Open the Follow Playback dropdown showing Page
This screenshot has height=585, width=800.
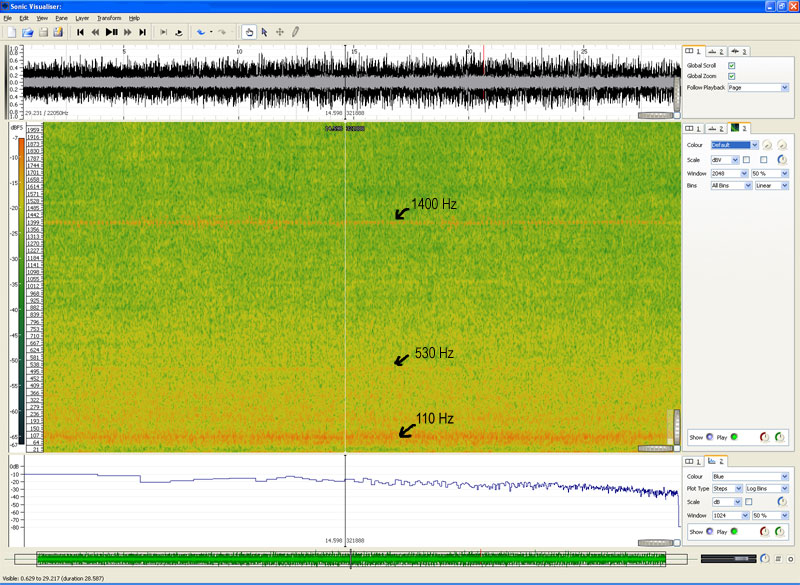tap(758, 88)
